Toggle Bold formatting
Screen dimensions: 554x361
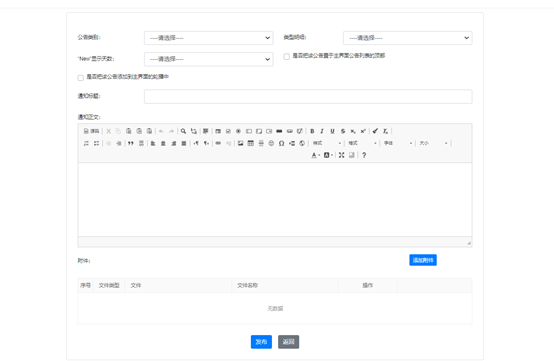312,131
